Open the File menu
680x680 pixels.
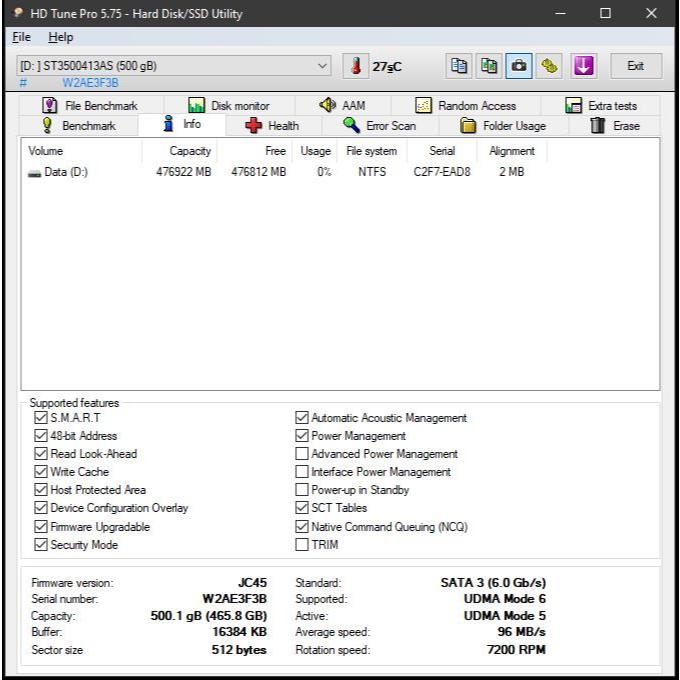[21, 37]
